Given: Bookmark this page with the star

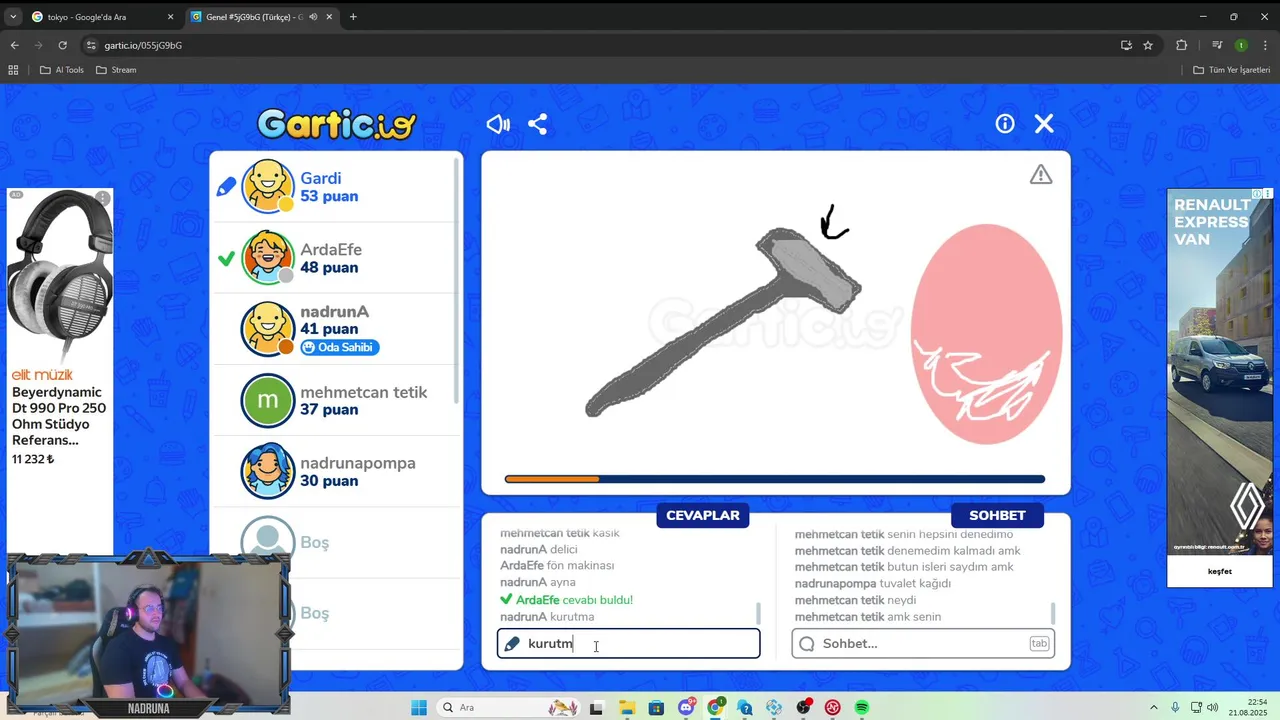Looking at the screenshot, I should (x=1148, y=45).
